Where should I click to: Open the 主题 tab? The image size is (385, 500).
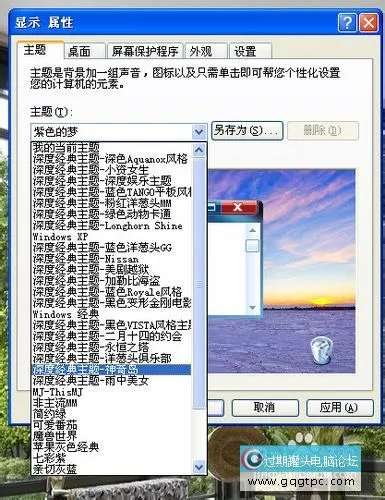pyautogui.click(x=40, y=50)
